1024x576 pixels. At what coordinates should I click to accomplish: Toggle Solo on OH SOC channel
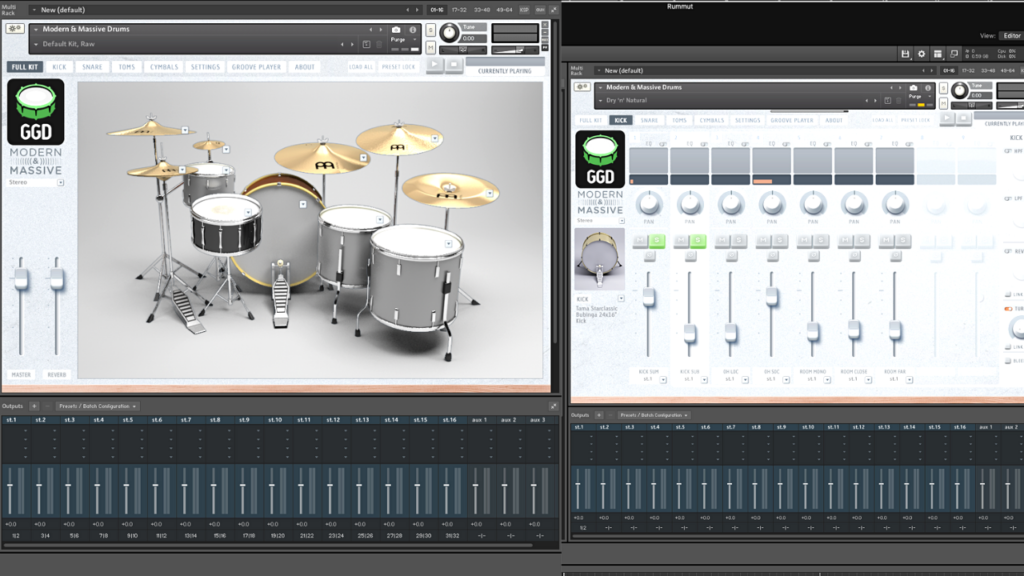(780, 241)
